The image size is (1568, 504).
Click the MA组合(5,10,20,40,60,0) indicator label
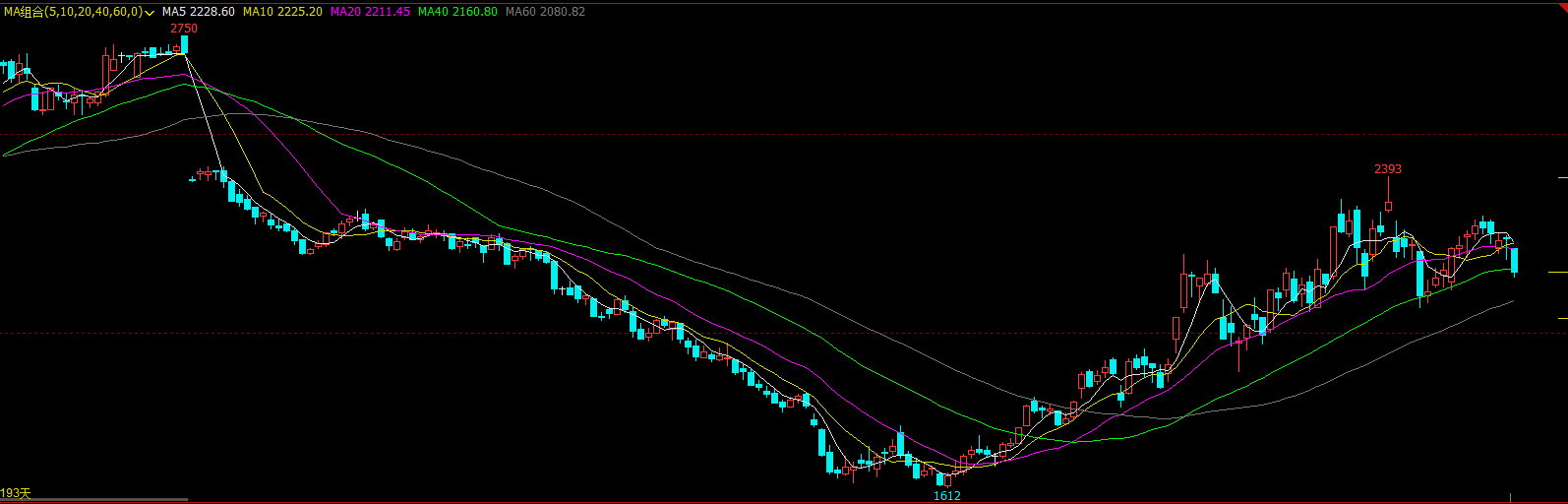74,12
